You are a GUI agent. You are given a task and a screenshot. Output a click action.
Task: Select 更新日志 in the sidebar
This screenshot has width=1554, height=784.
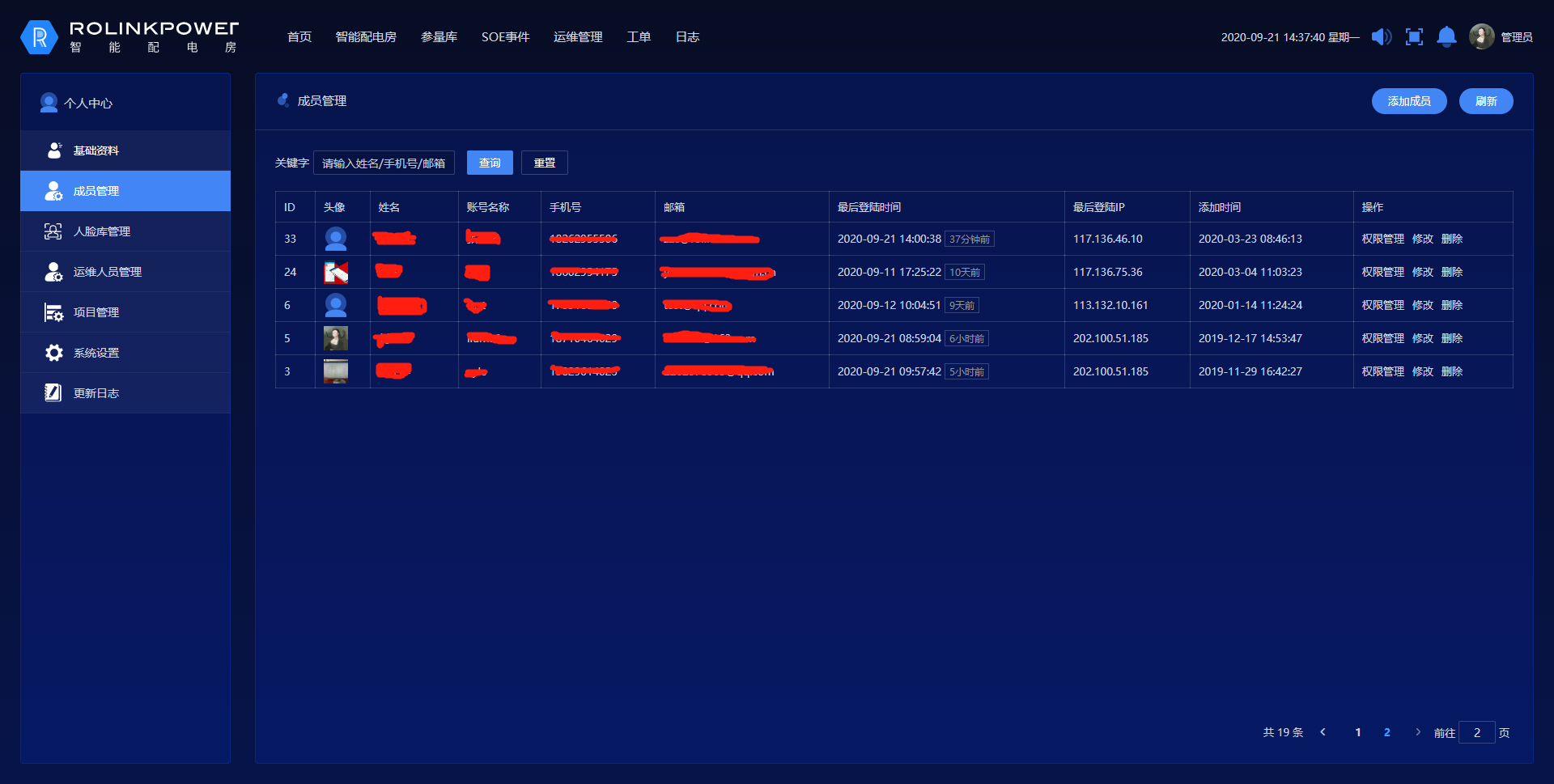tap(125, 393)
